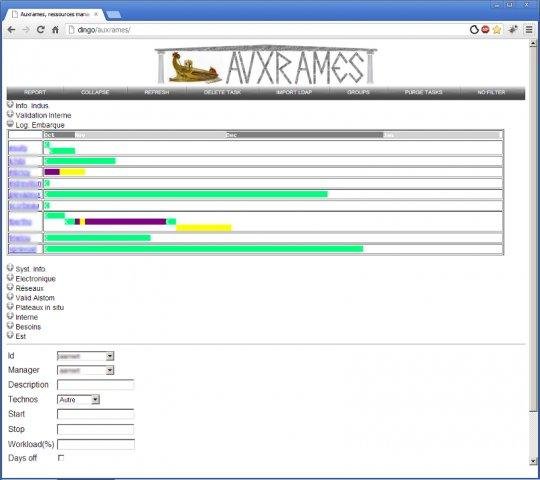Image resolution: width=540 pixels, height=480 pixels.
Task: Click REFRESH in the menu bar
Action: click(x=157, y=92)
